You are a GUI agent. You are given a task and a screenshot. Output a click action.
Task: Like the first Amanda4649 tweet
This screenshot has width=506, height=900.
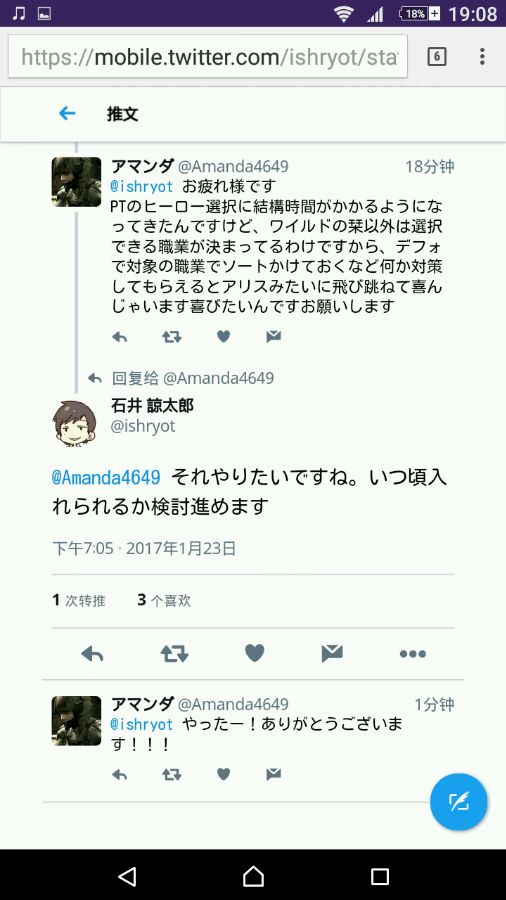tap(223, 337)
